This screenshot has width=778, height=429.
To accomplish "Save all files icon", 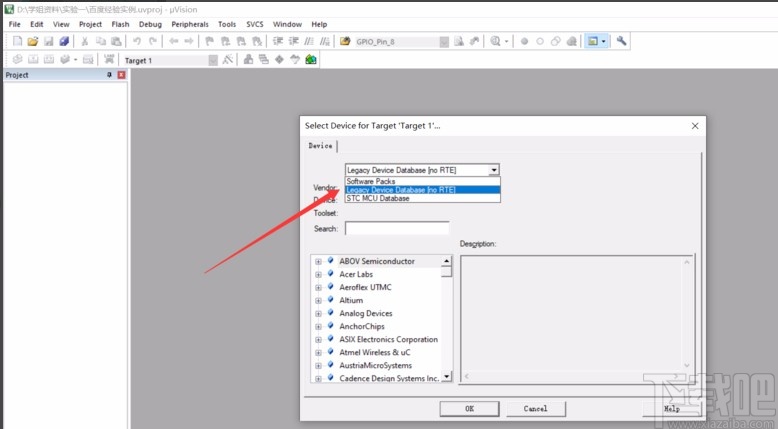I will click(x=64, y=41).
